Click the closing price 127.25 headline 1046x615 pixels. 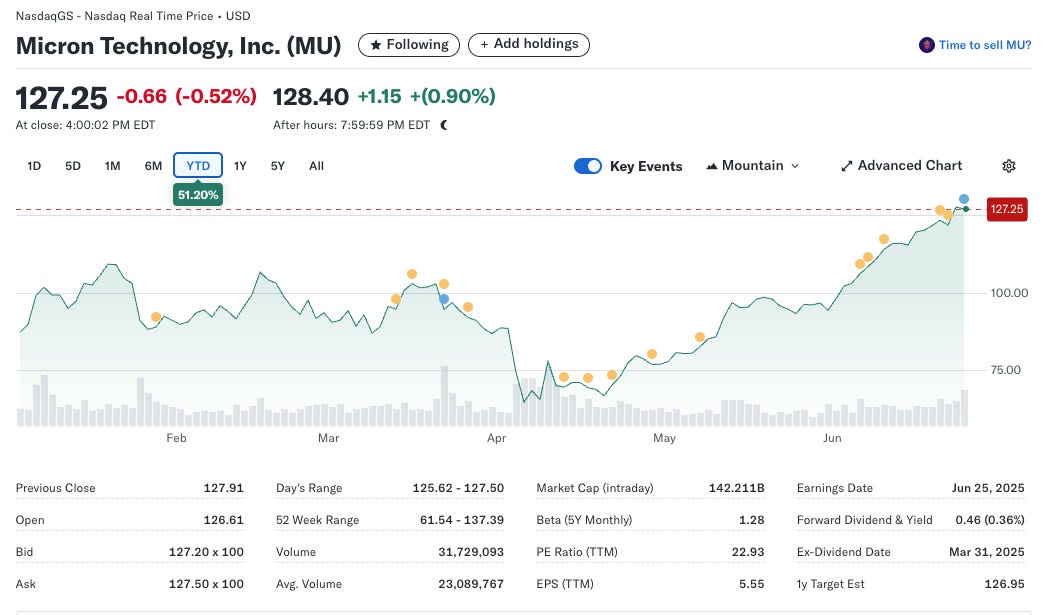pos(61,98)
